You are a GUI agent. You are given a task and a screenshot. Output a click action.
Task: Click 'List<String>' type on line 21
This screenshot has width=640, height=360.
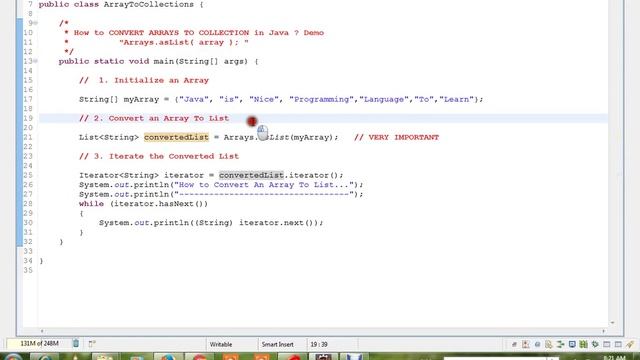point(109,137)
